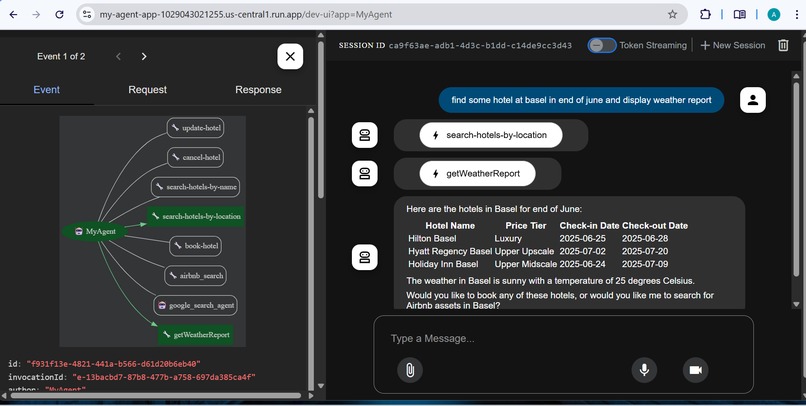Screen dimensions: 806x406
Task: Click bot avatar beside search-hotels-by-location call
Action: point(364,135)
